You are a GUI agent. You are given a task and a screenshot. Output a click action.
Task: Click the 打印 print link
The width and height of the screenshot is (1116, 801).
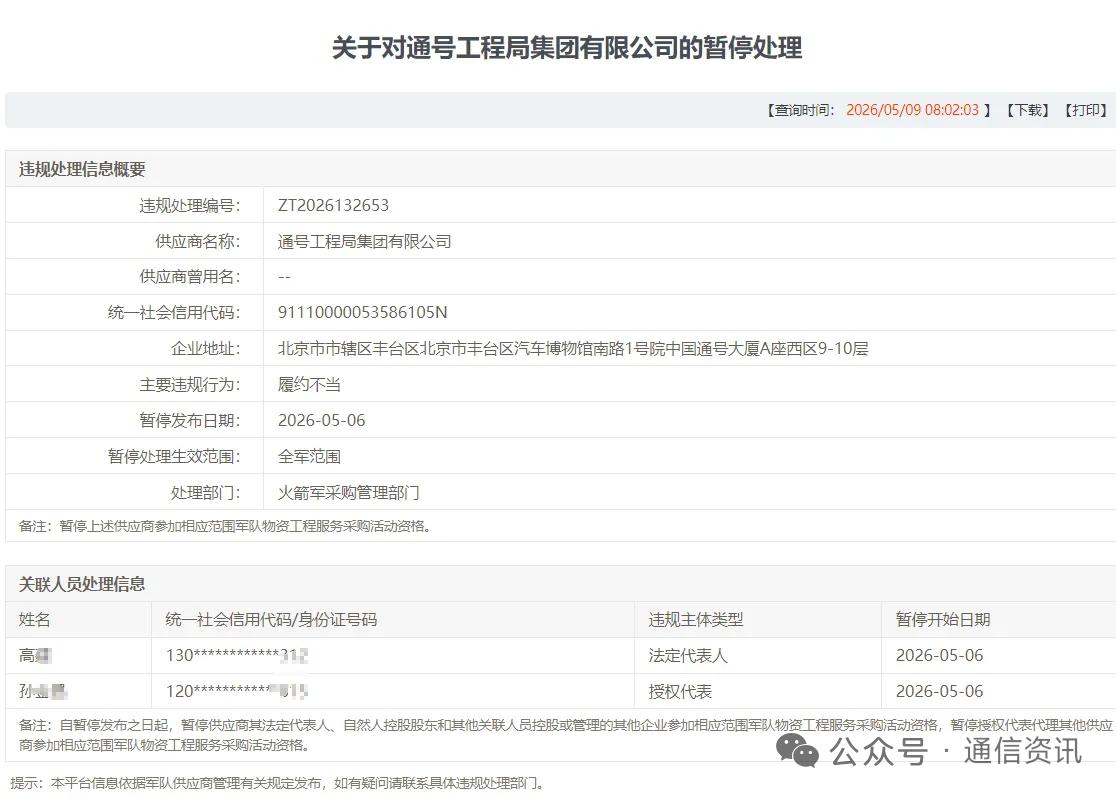pyautogui.click(x=1086, y=110)
